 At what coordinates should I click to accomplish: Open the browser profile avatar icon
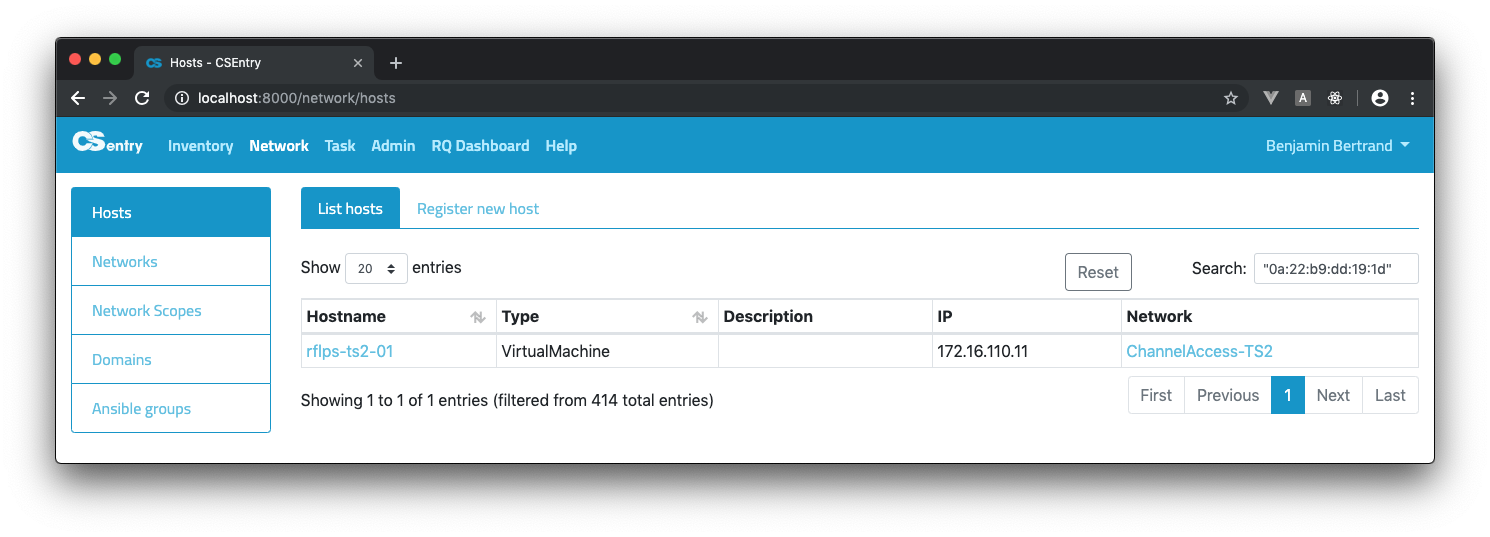pos(1380,98)
